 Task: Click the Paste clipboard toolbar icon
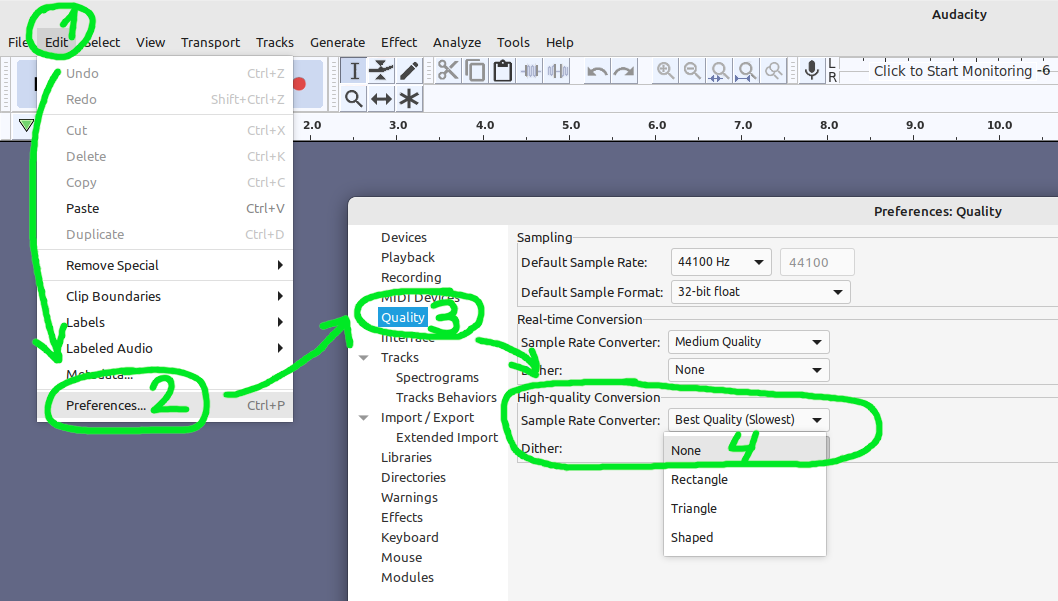[x=502, y=71]
